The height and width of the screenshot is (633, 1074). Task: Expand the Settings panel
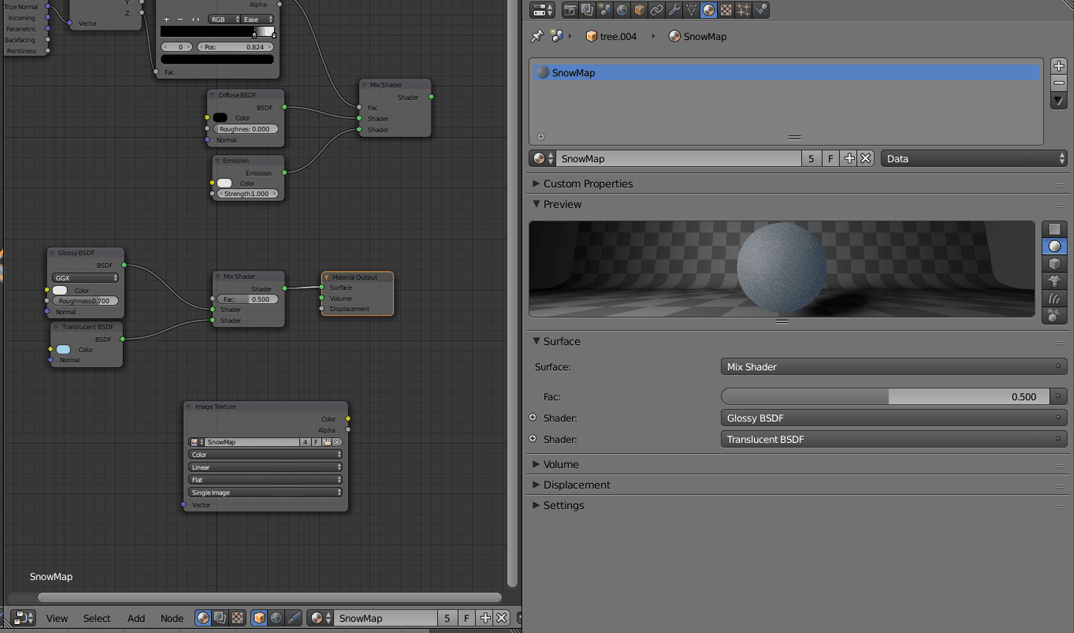coord(563,505)
